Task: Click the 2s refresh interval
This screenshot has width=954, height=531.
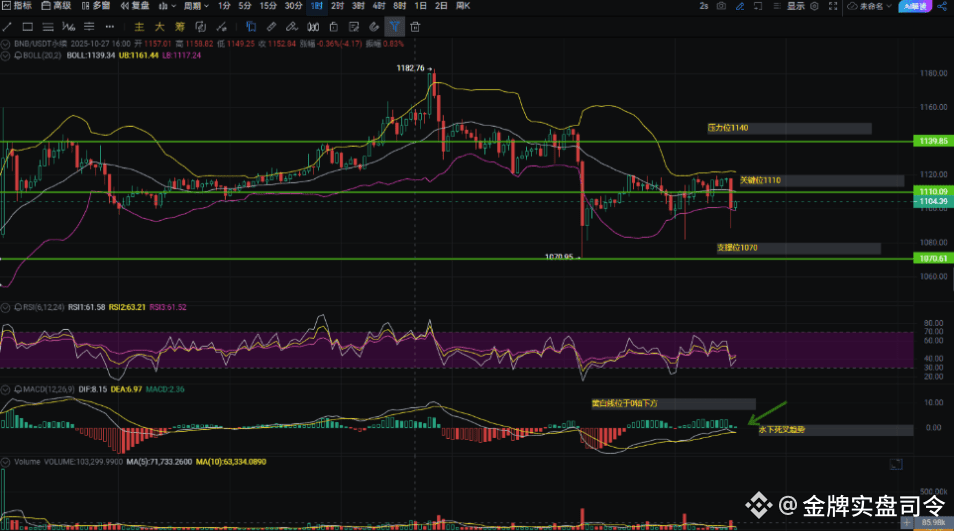Action: pyautogui.click(x=704, y=6)
